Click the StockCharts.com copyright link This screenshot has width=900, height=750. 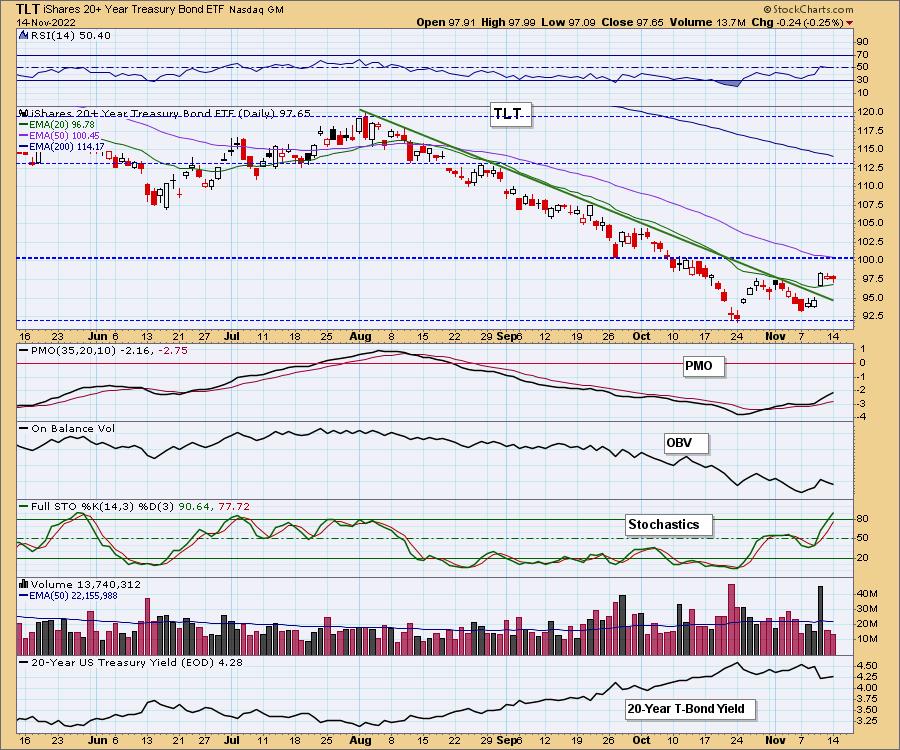pyautogui.click(x=808, y=9)
